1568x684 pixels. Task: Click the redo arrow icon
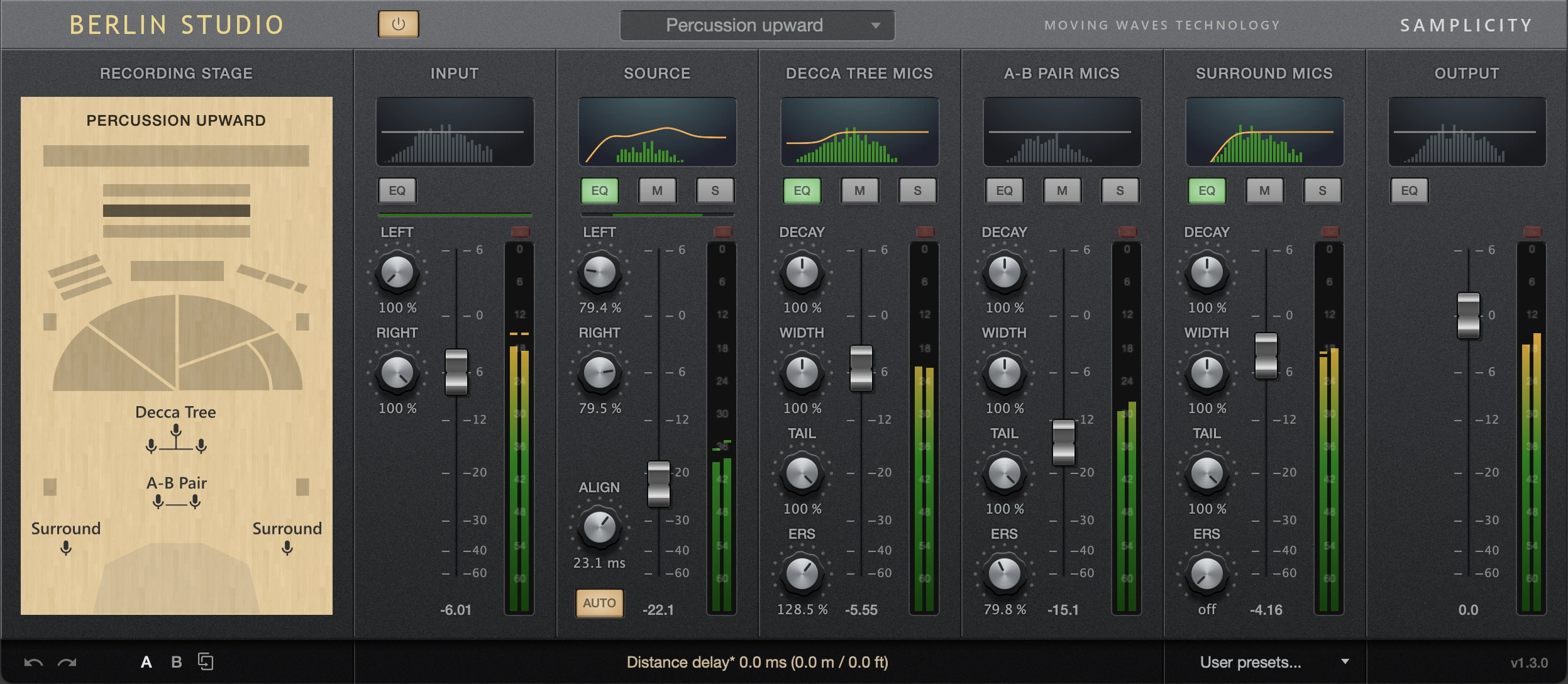[67, 662]
